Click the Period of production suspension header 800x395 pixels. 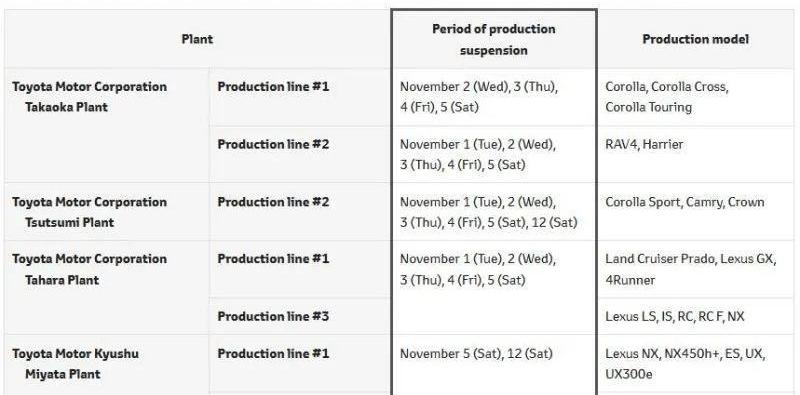click(x=494, y=39)
